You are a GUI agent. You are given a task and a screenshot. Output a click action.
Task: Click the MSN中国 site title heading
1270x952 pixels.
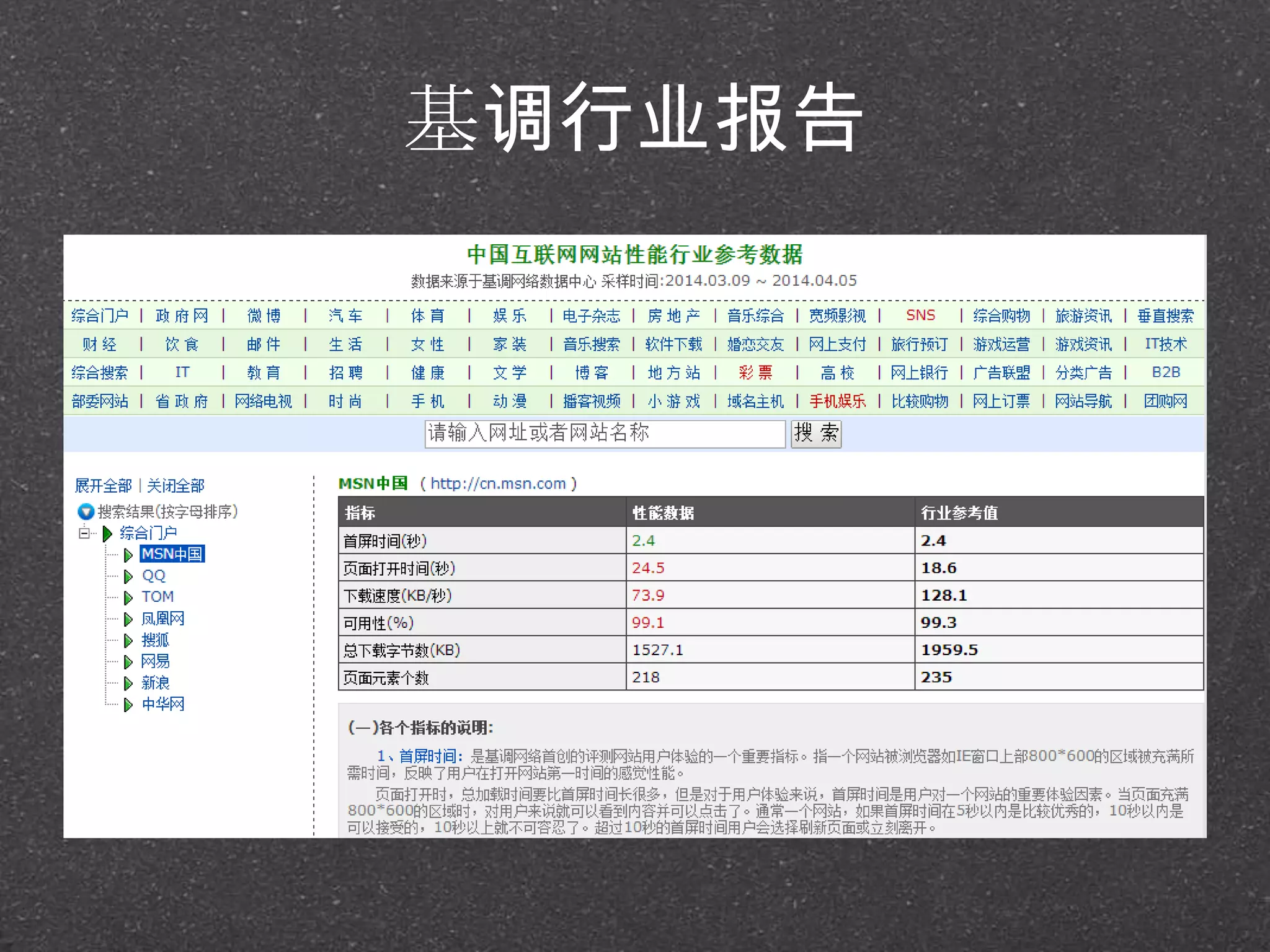[x=373, y=483]
